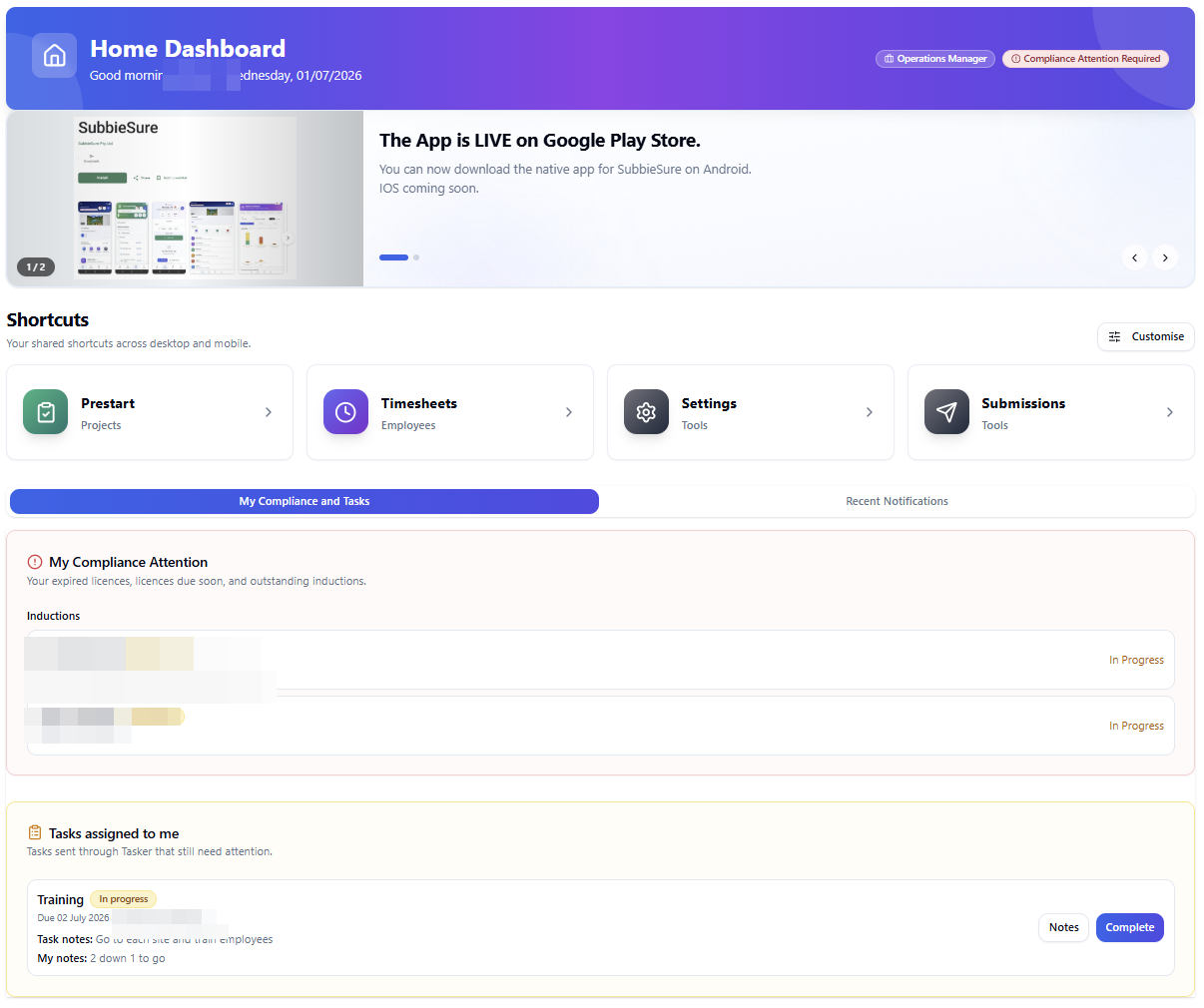Select the second carousel indicator dot

416,257
